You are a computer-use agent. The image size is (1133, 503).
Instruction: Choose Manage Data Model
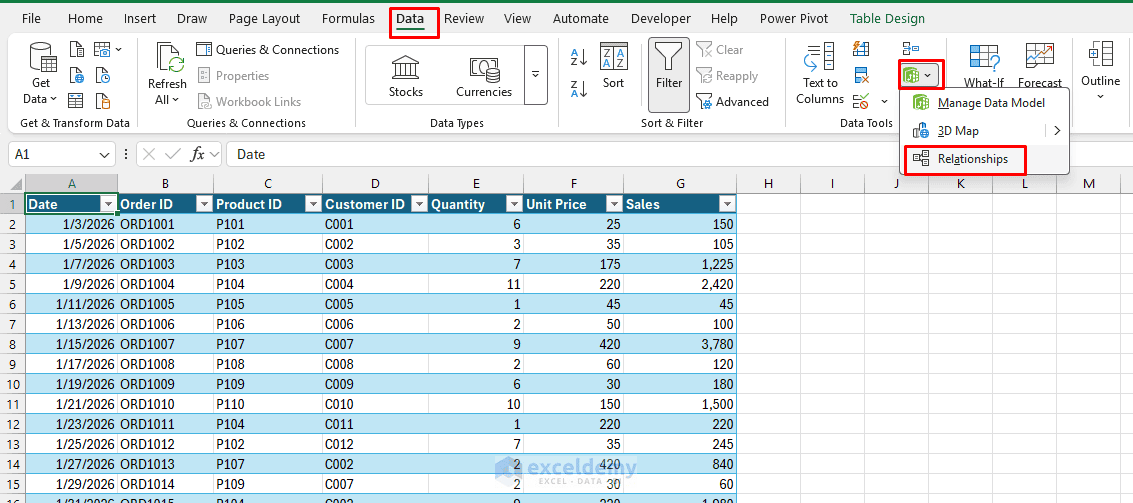[983, 103]
